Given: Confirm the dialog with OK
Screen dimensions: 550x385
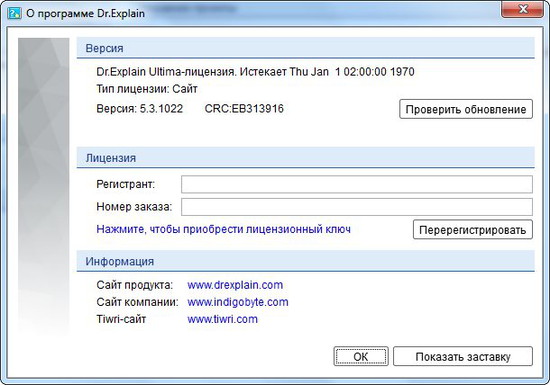Looking at the screenshot, I should 361,356.
